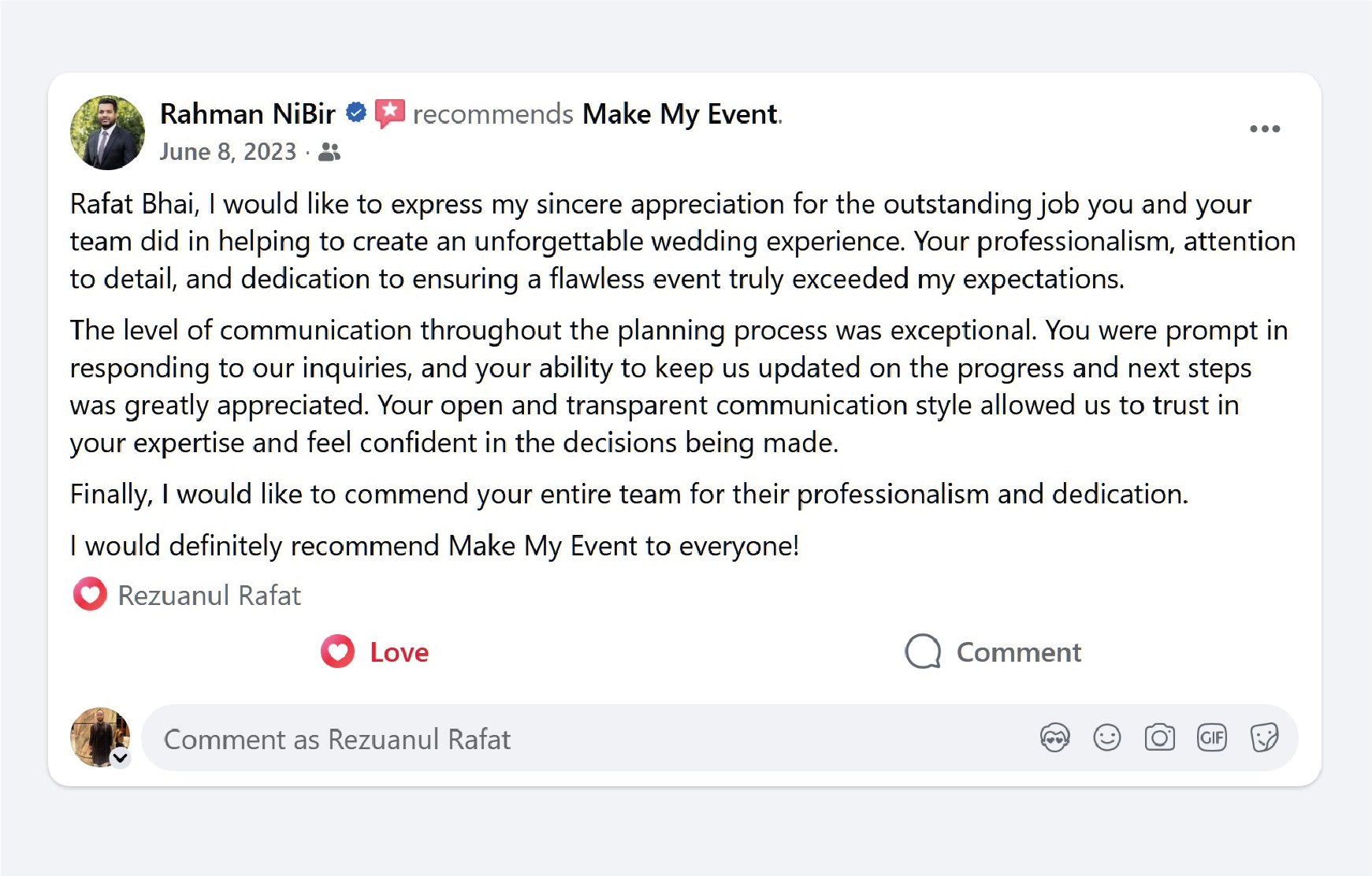Click the friends audience icon beside date
The width and height of the screenshot is (1372, 876).
tap(329, 152)
